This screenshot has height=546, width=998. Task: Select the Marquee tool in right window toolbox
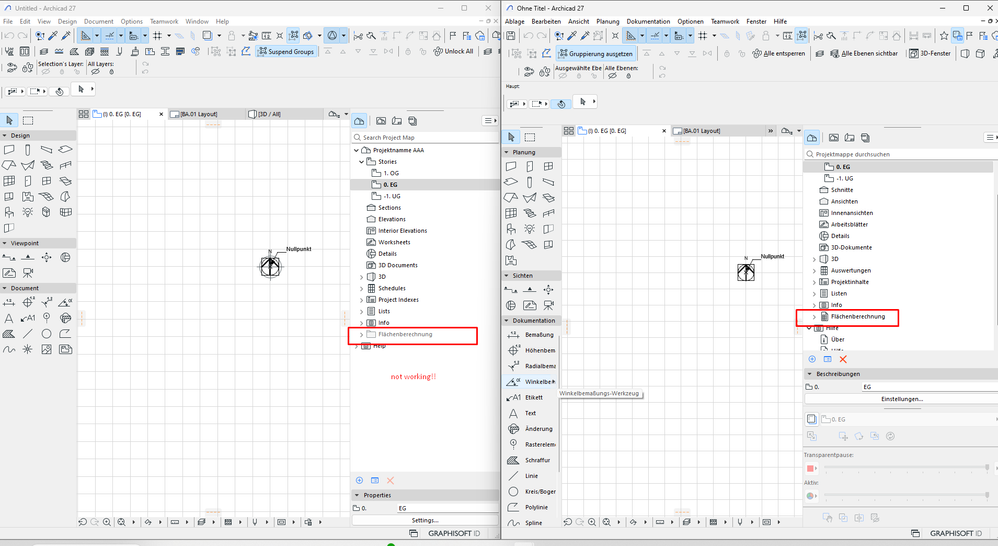coord(530,137)
